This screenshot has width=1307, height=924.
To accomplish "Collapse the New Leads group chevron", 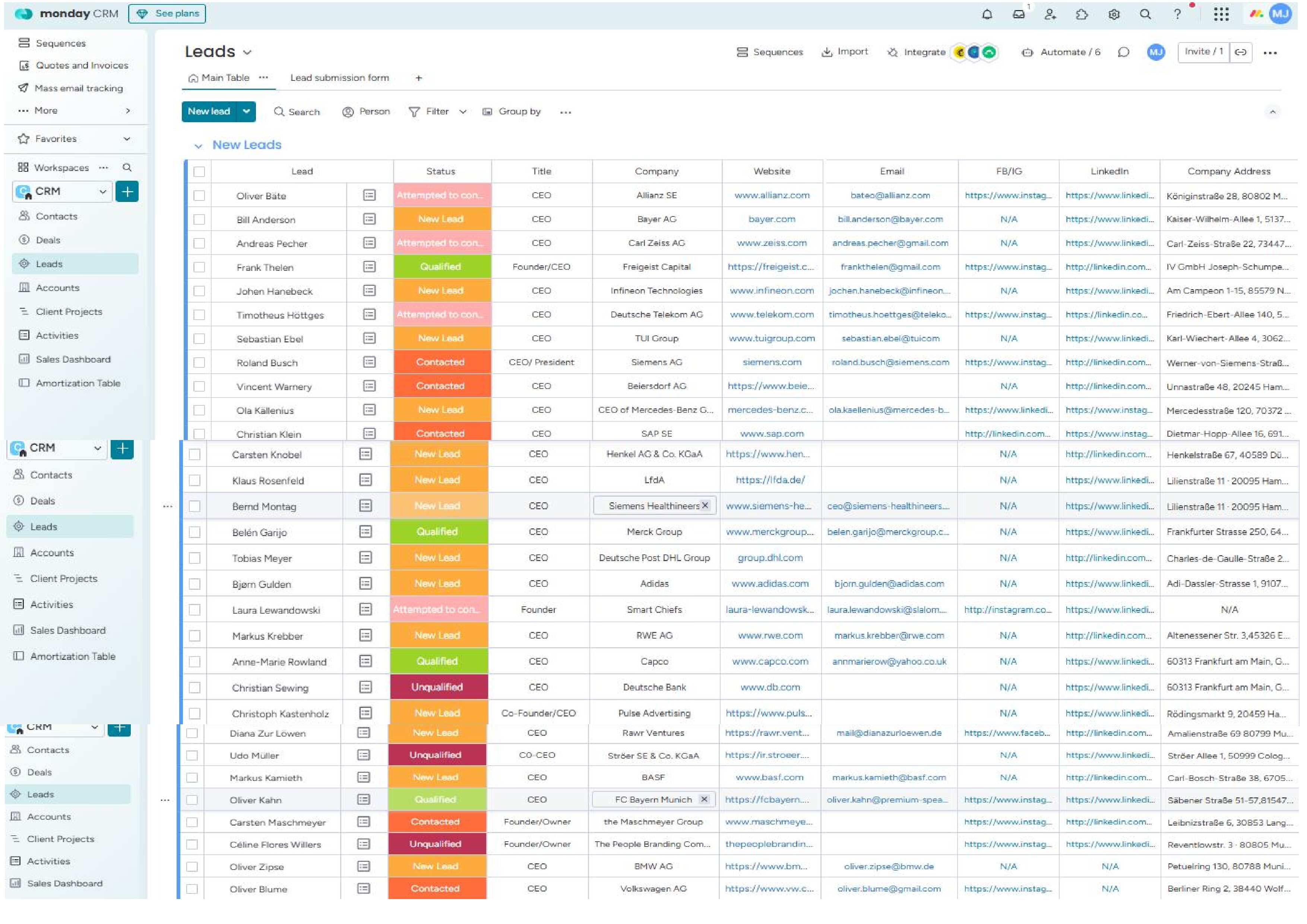I will [x=198, y=146].
